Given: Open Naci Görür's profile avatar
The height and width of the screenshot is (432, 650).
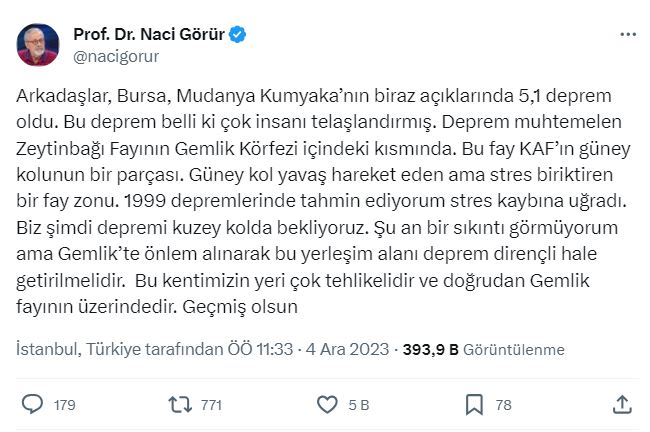Looking at the screenshot, I should 40,45.
